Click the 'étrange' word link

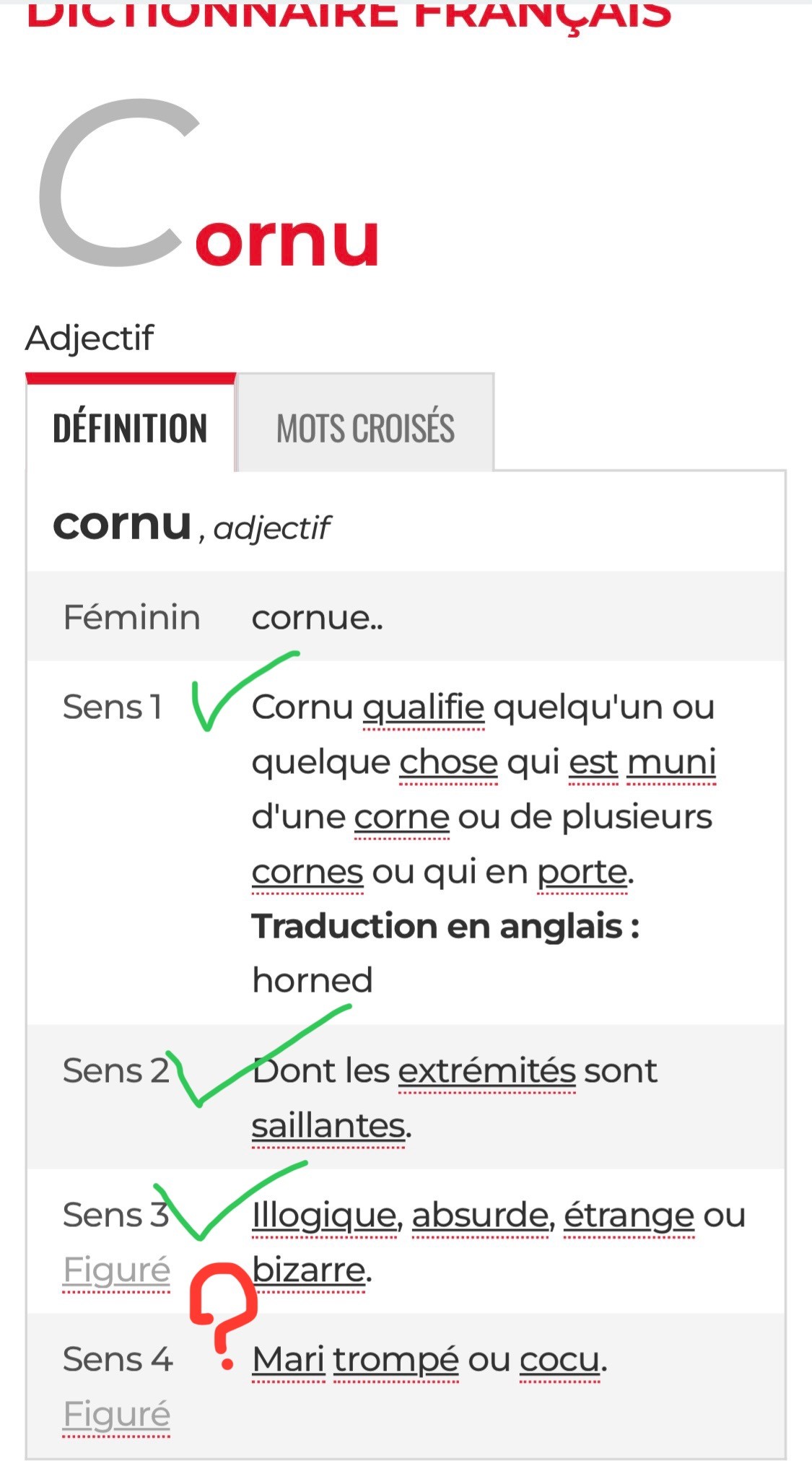[x=629, y=1216]
